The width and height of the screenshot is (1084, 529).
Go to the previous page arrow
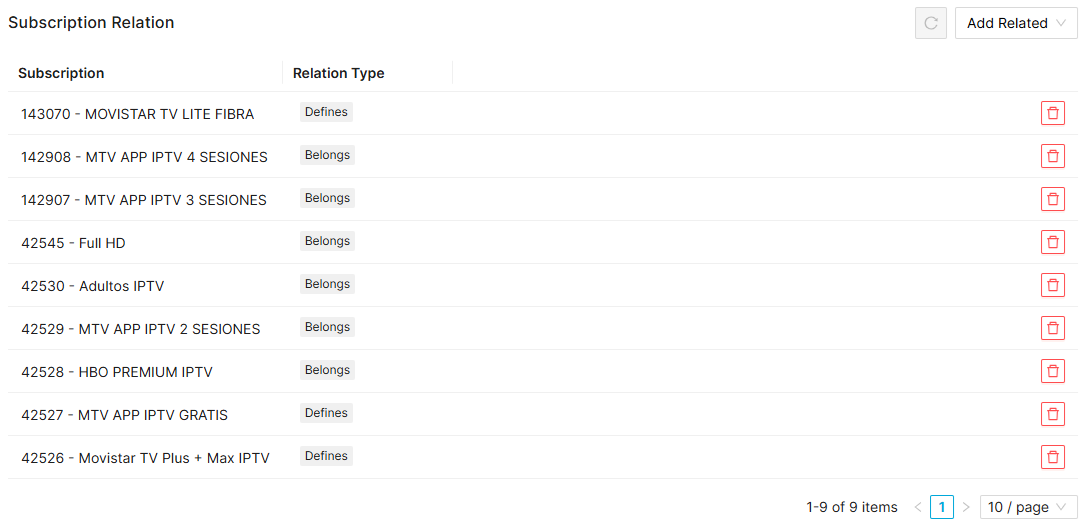(918, 507)
